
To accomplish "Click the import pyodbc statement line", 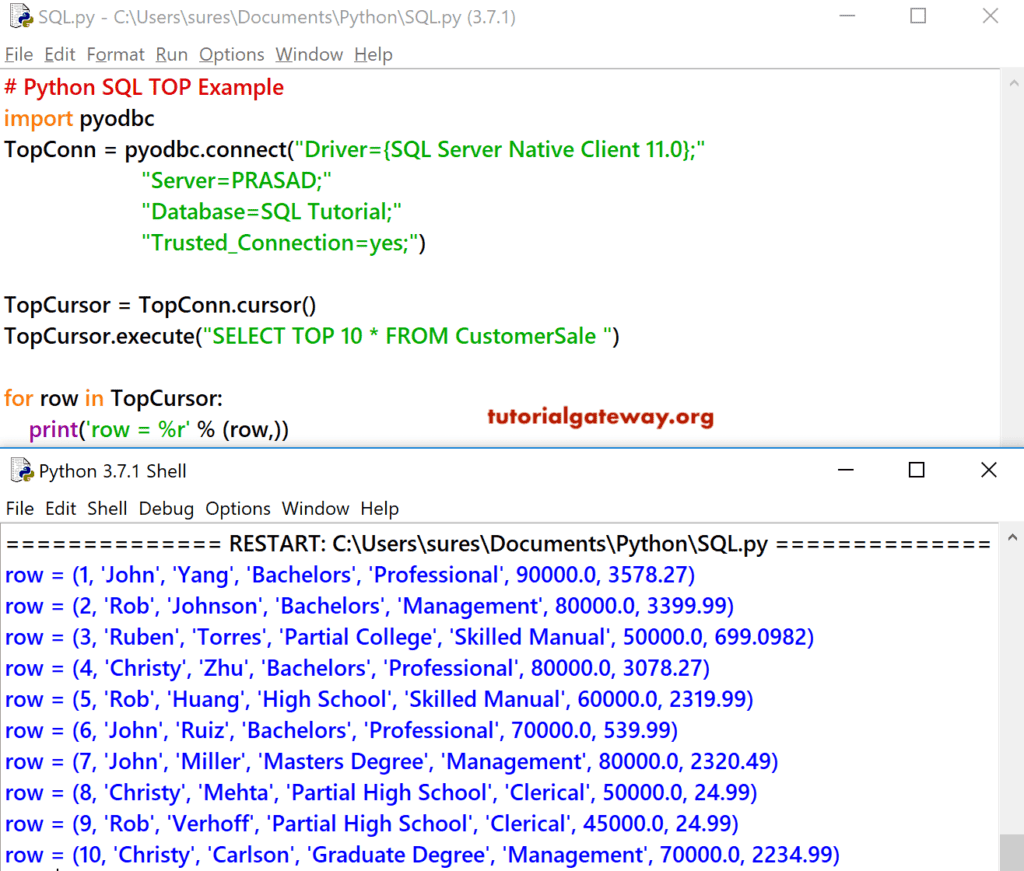I will tap(79, 118).
